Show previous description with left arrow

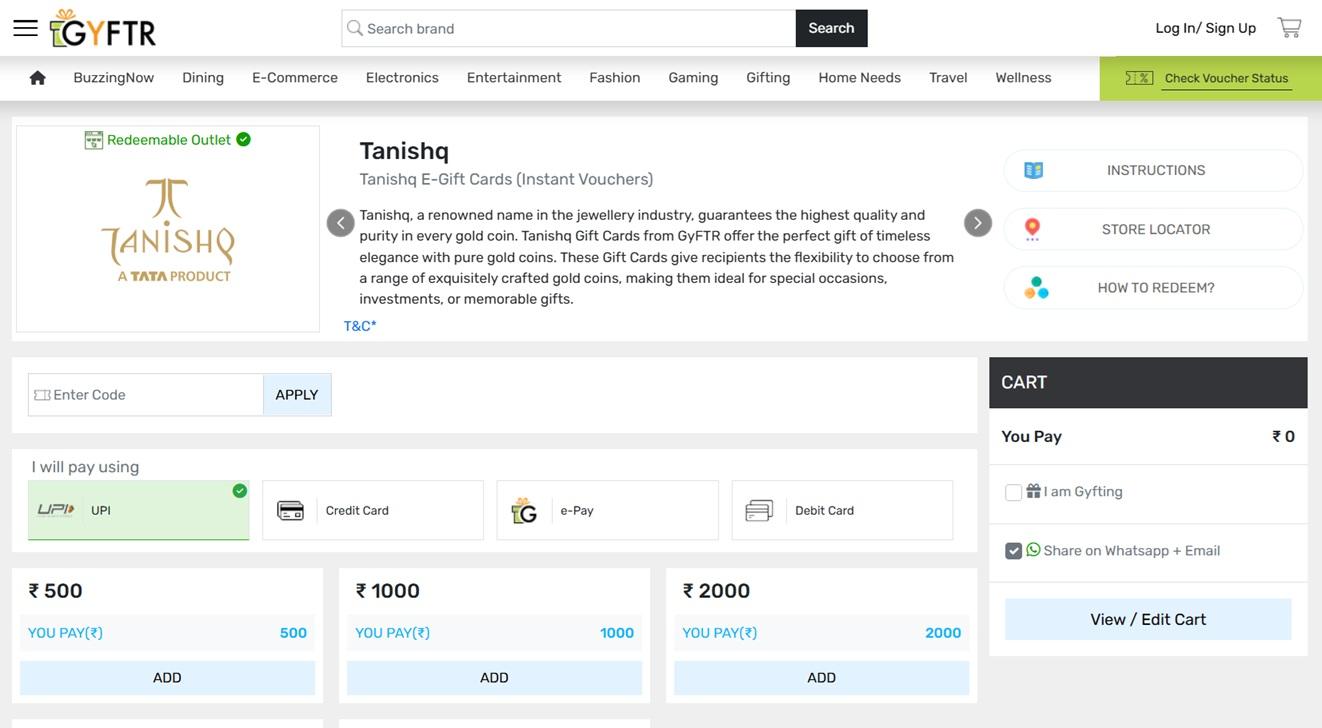(x=340, y=223)
